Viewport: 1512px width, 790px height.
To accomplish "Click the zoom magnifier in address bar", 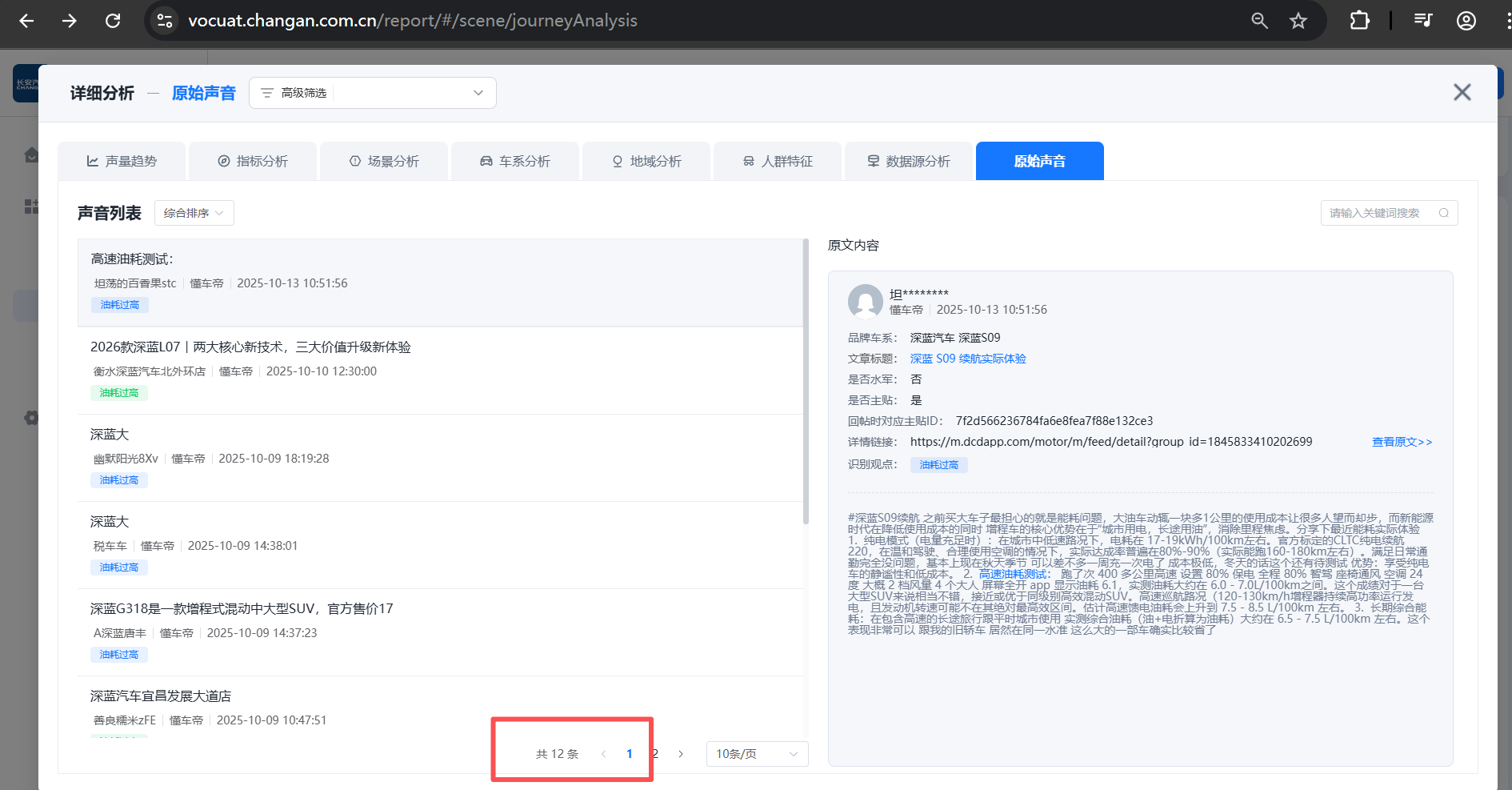I will click(x=1259, y=21).
